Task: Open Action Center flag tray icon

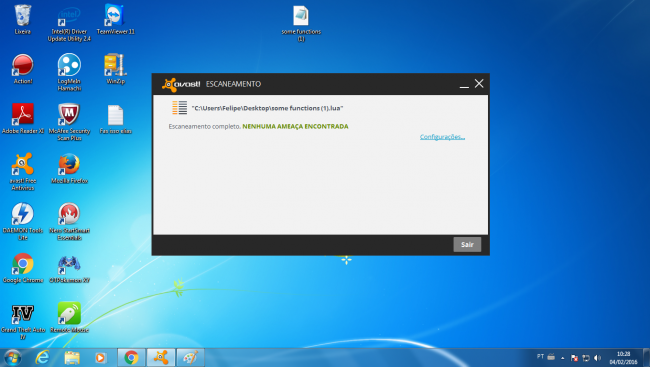Action: point(574,358)
